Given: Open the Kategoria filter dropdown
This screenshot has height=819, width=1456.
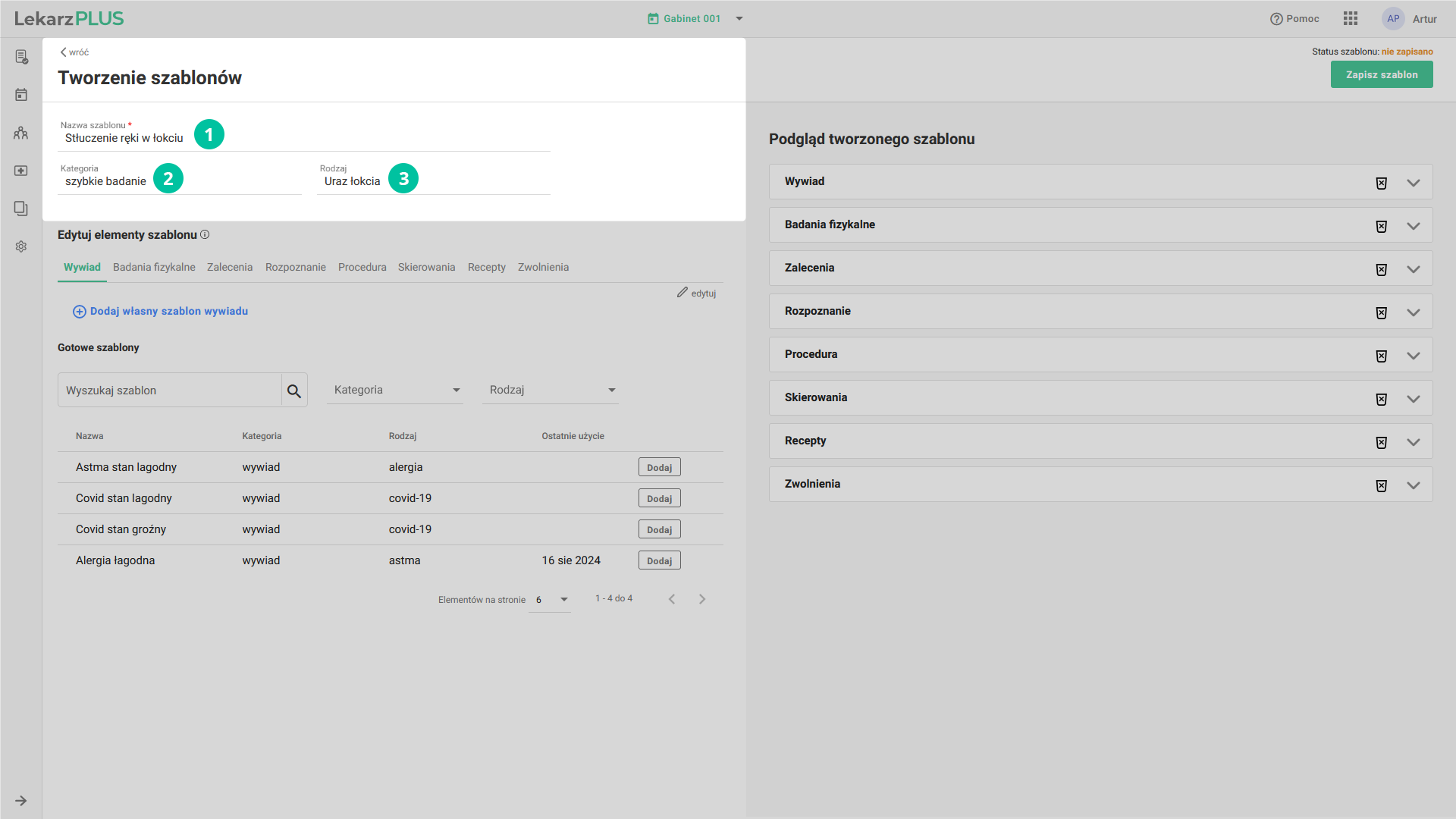Looking at the screenshot, I should [x=396, y=390].
